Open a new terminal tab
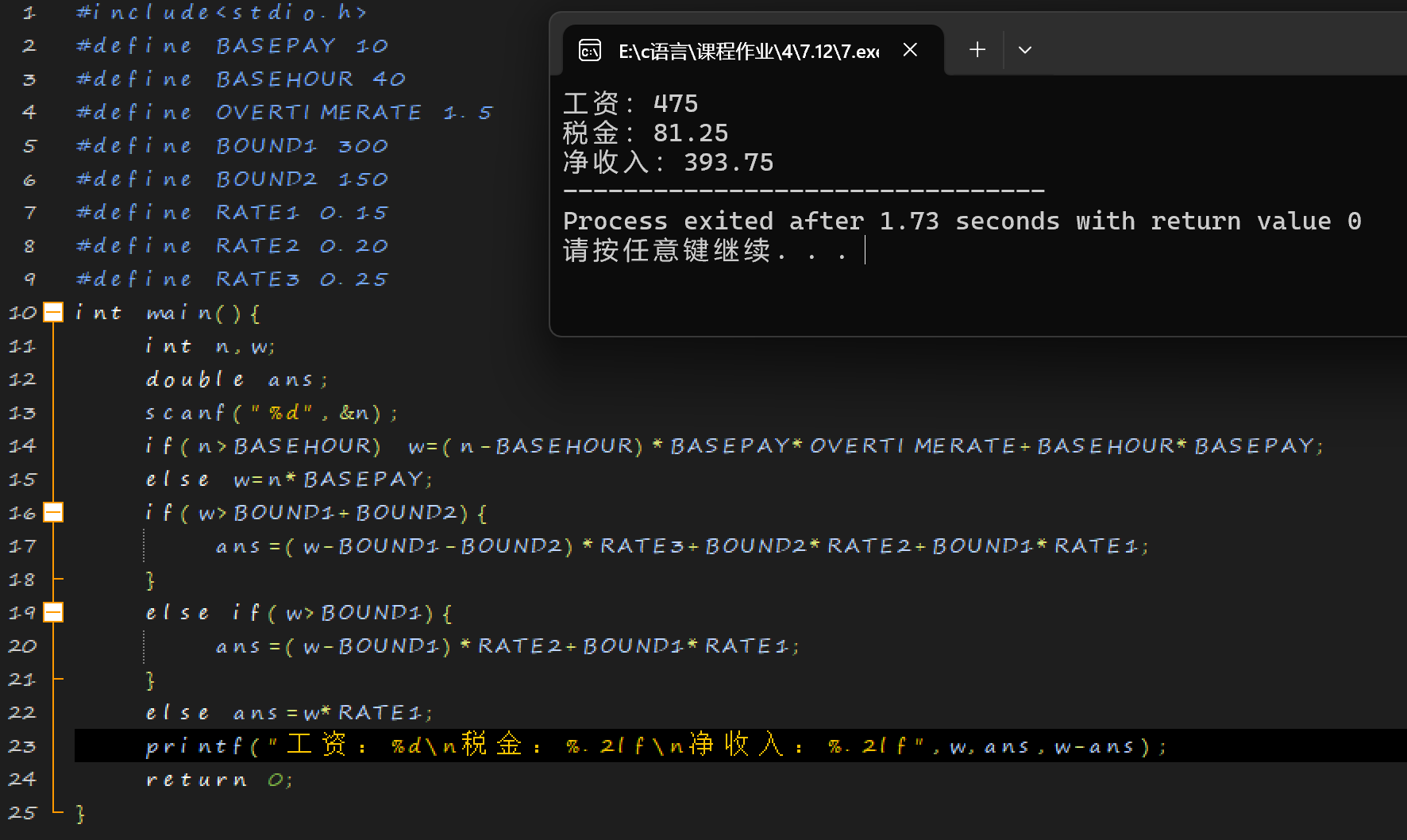The height and width of the screenshot is (840, 1407). coord(977,50)
